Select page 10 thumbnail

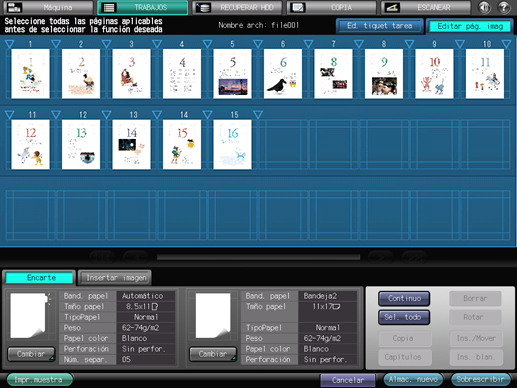pyautogui.click(x=485, y=74)
